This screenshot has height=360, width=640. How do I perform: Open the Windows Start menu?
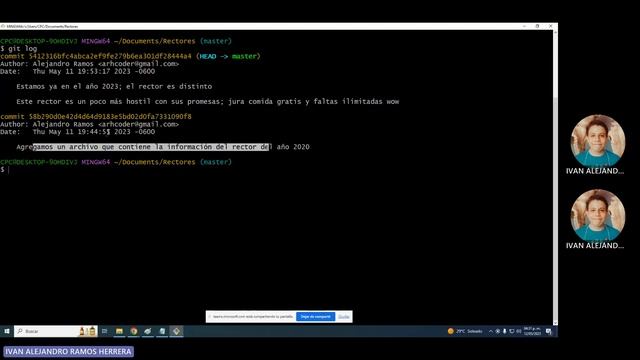tap(7, 331)
